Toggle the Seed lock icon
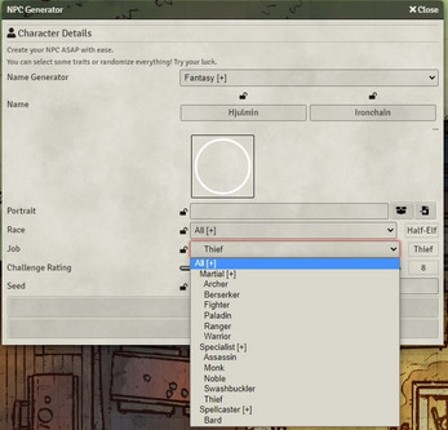448x430 pixels. 184,286
